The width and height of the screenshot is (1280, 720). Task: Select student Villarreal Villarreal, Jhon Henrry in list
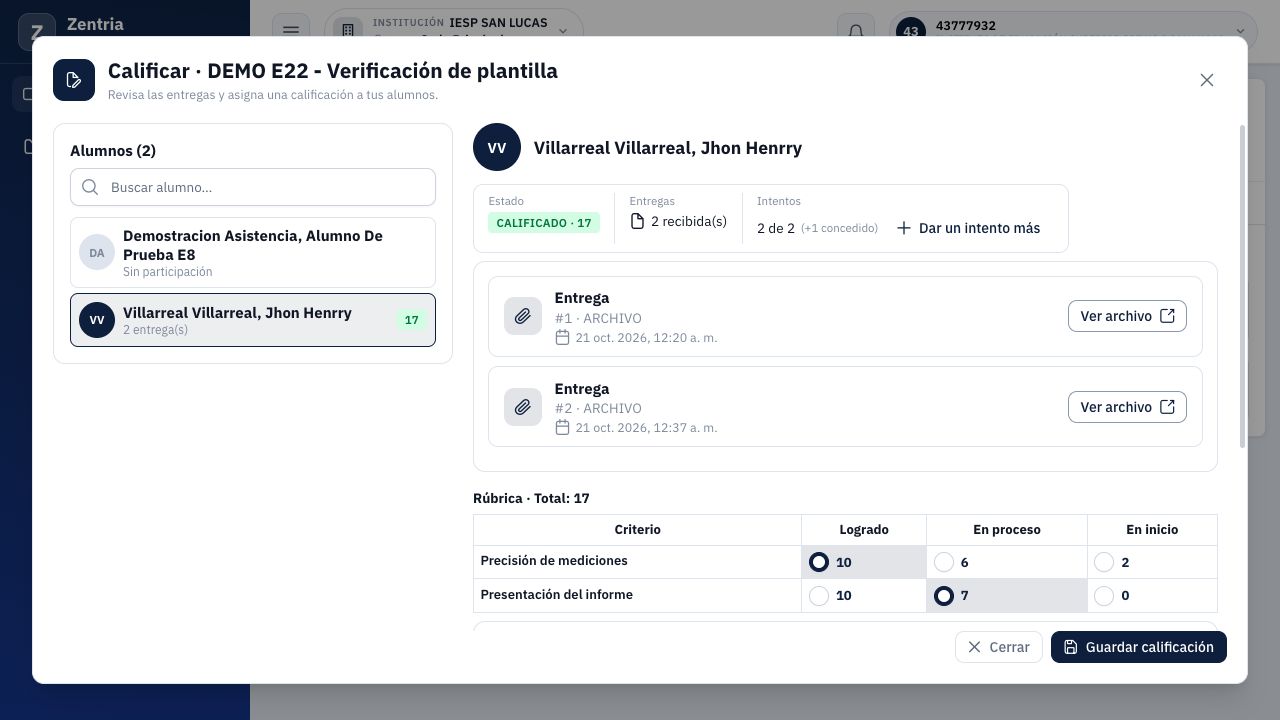pyautogui.click(x=253, y=320)
